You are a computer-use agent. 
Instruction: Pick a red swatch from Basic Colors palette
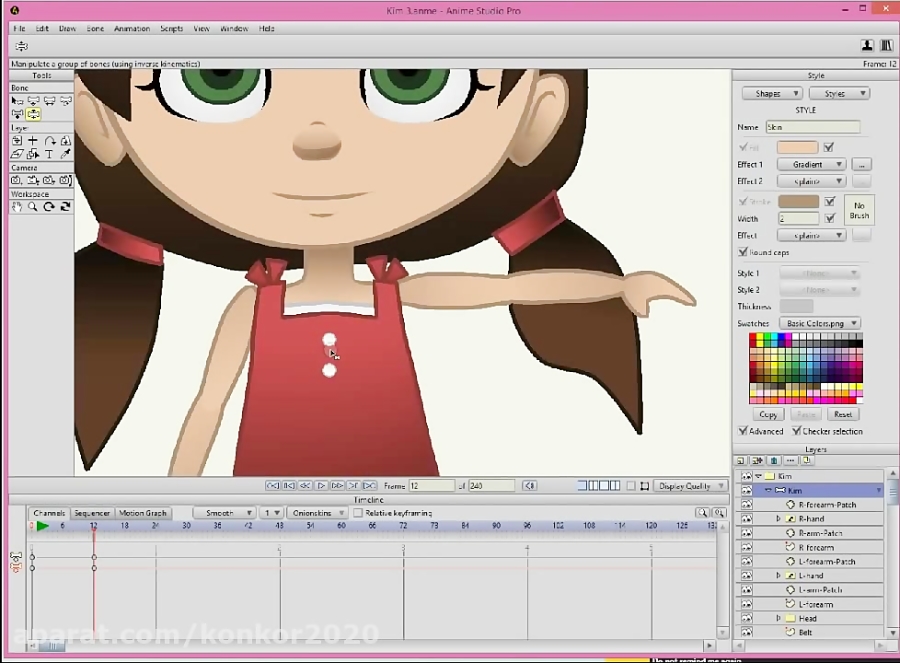click(x=752, y=336)
